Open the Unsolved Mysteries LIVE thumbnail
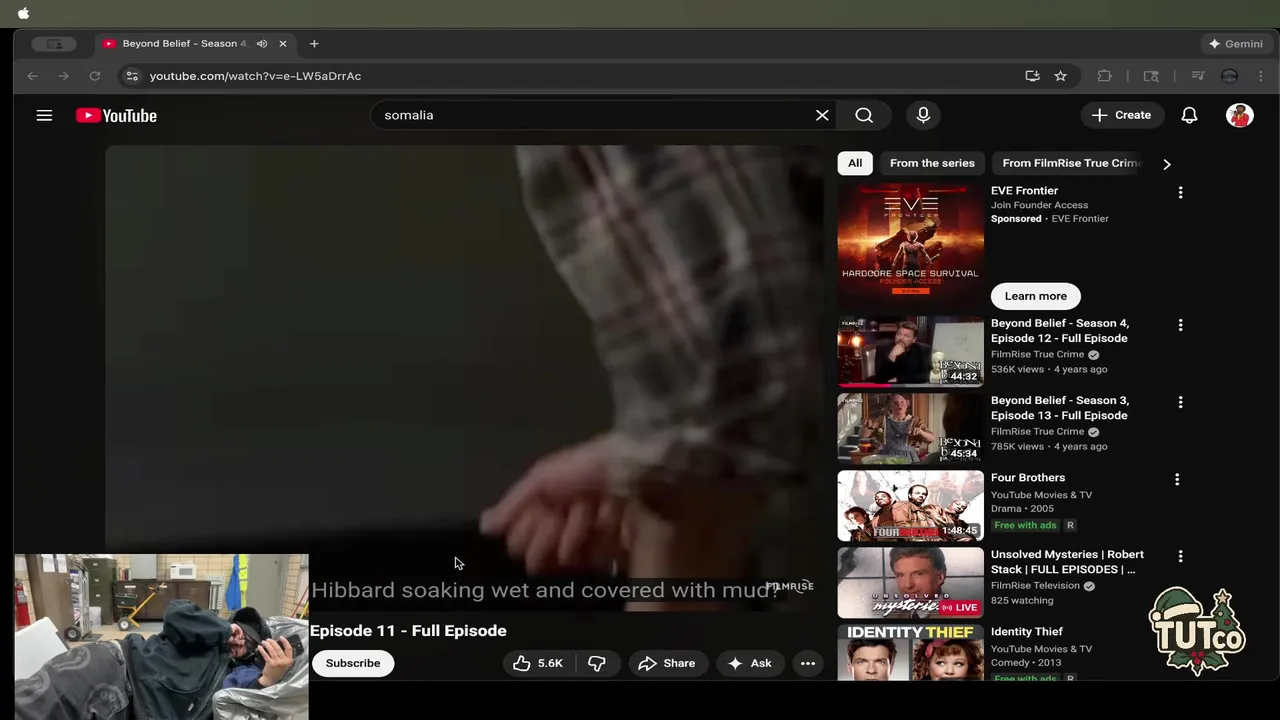Screen dimensions: 1280x720 910,583
